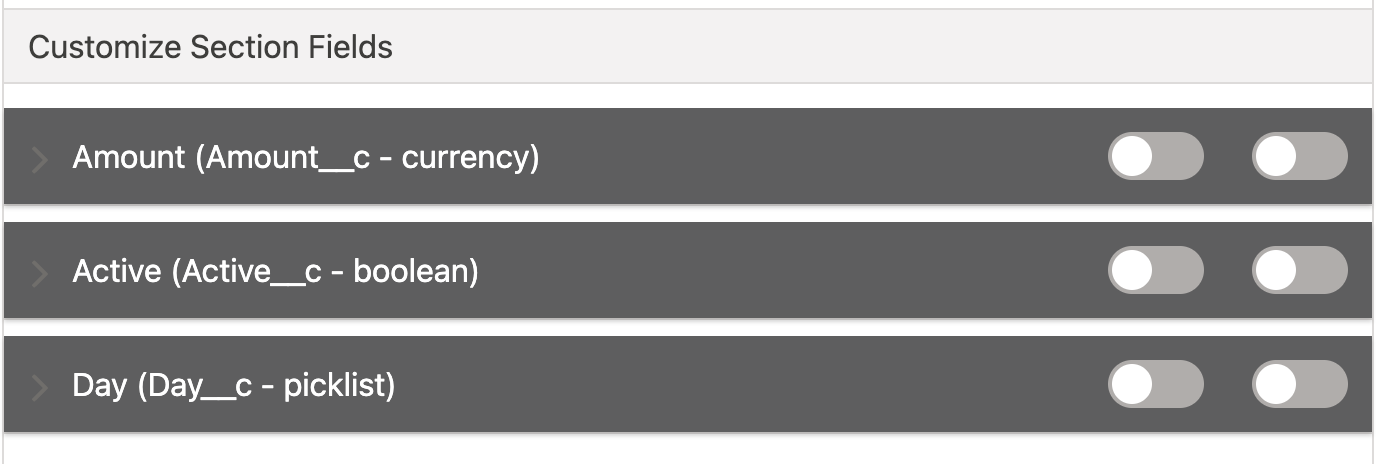
Task: Click empty middle area of Active row bar
Action: point(800,271)
